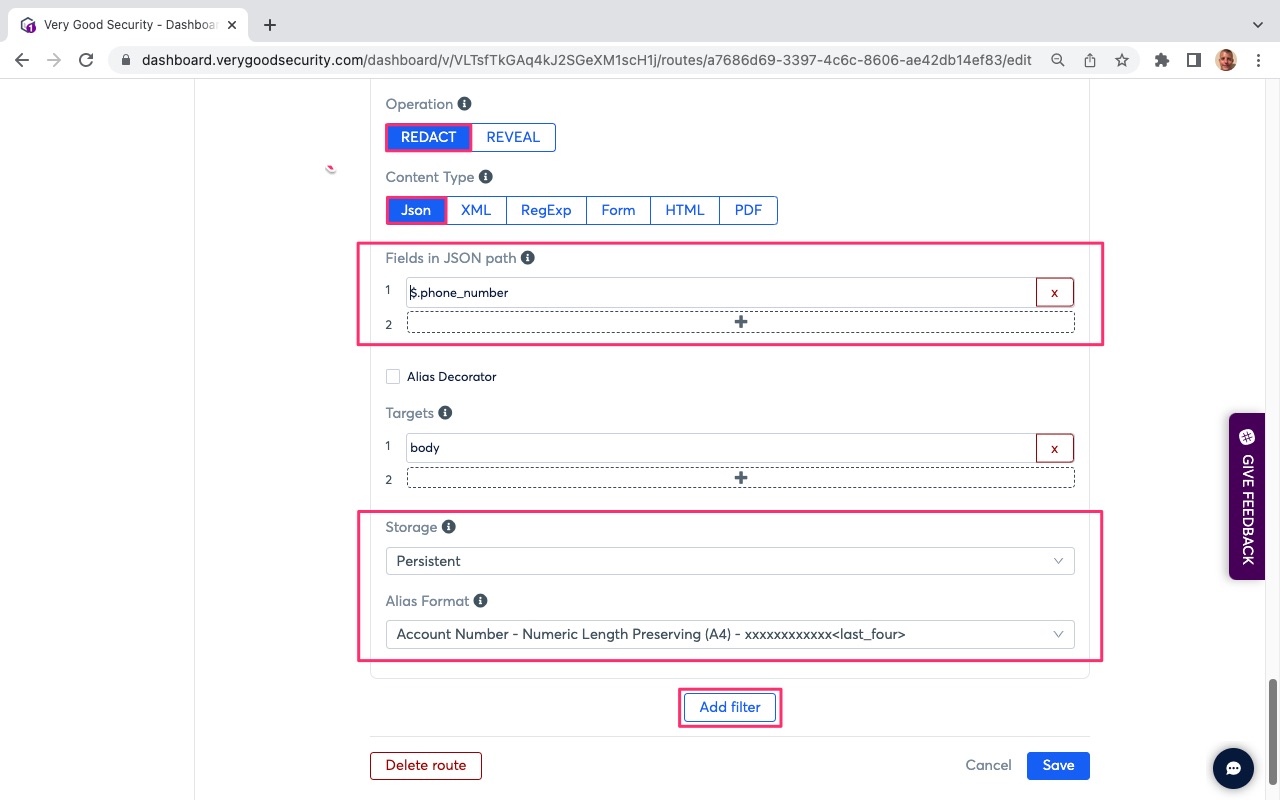Click the Delete route button
This screenshot has height=800, width=1280.
426,765
